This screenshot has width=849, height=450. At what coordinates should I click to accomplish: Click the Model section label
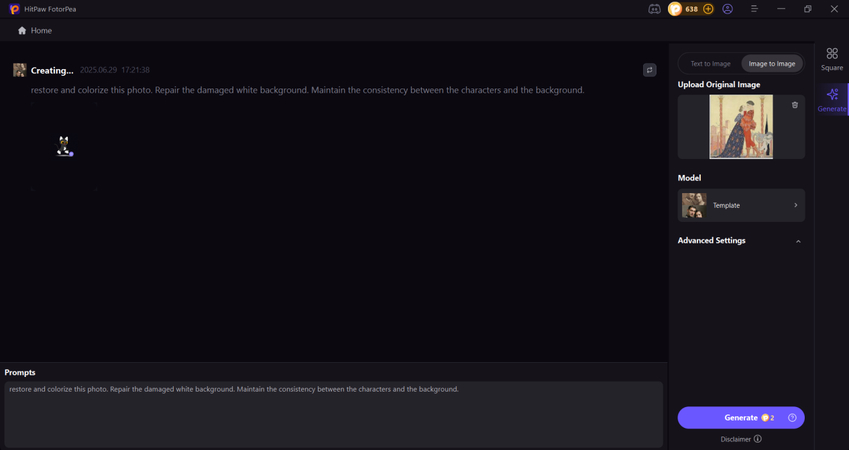(689, 178)
